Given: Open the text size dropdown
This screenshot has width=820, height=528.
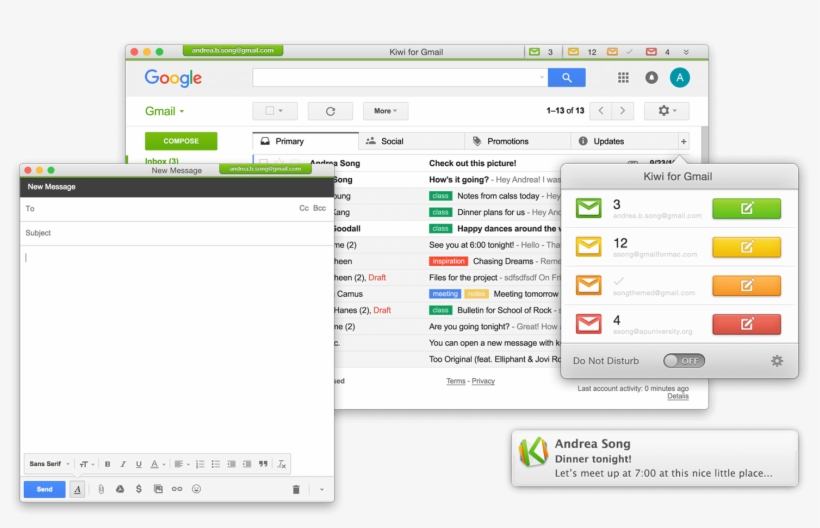Looking at the screenshot, I should (86, 464).
